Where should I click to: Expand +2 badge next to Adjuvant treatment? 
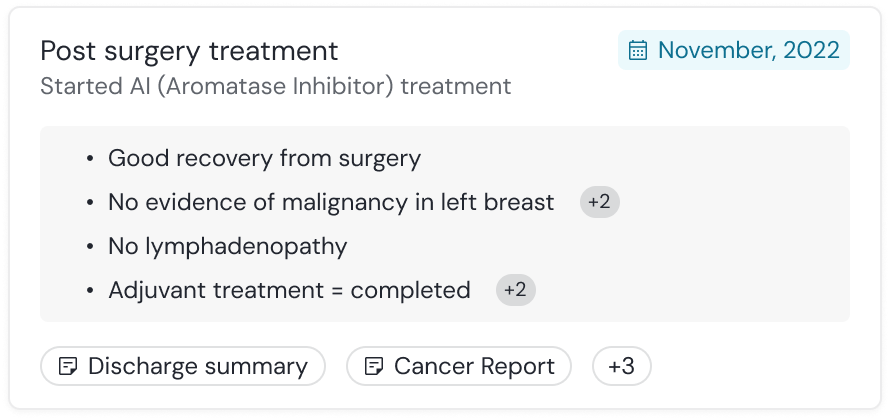click(x=515, y=290)
